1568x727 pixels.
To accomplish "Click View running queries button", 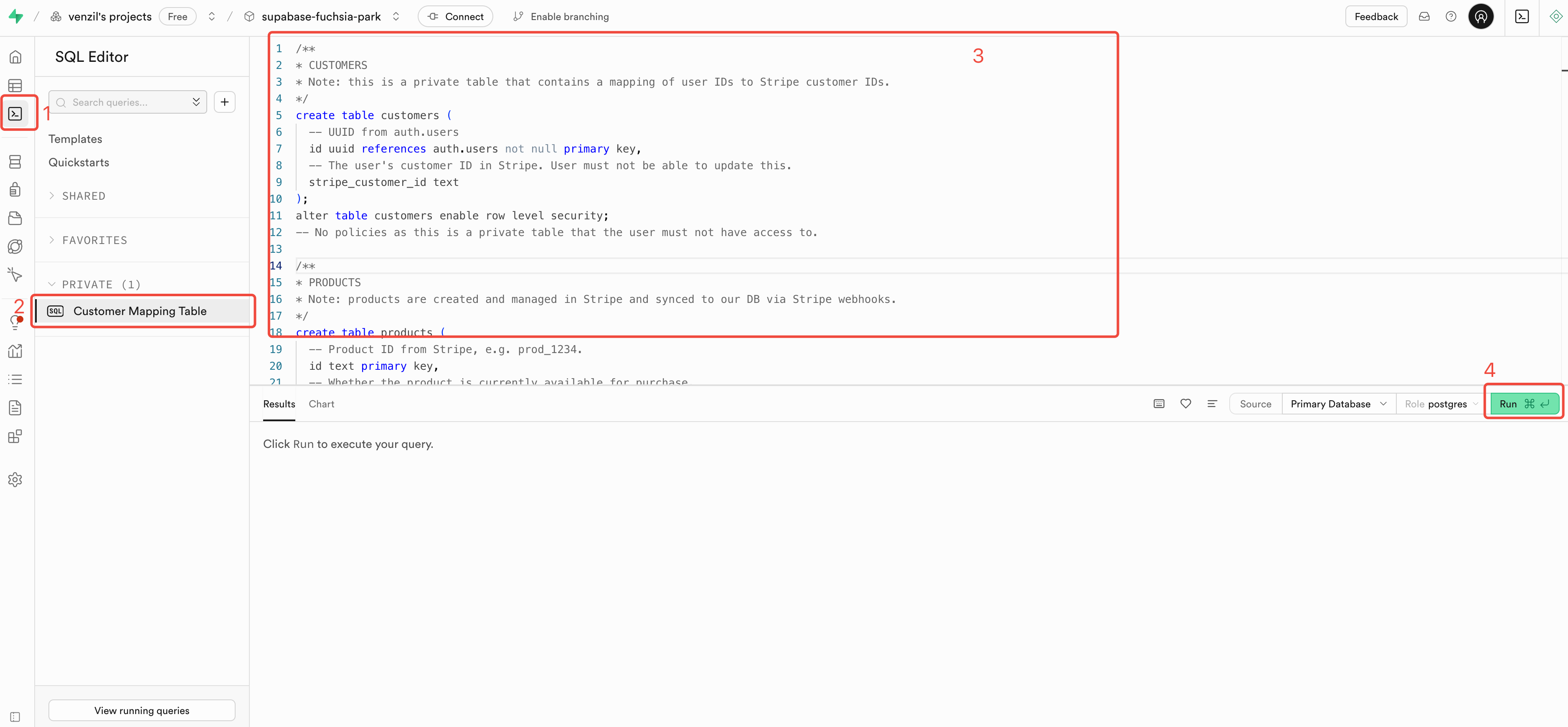I will tap(141, 711).
